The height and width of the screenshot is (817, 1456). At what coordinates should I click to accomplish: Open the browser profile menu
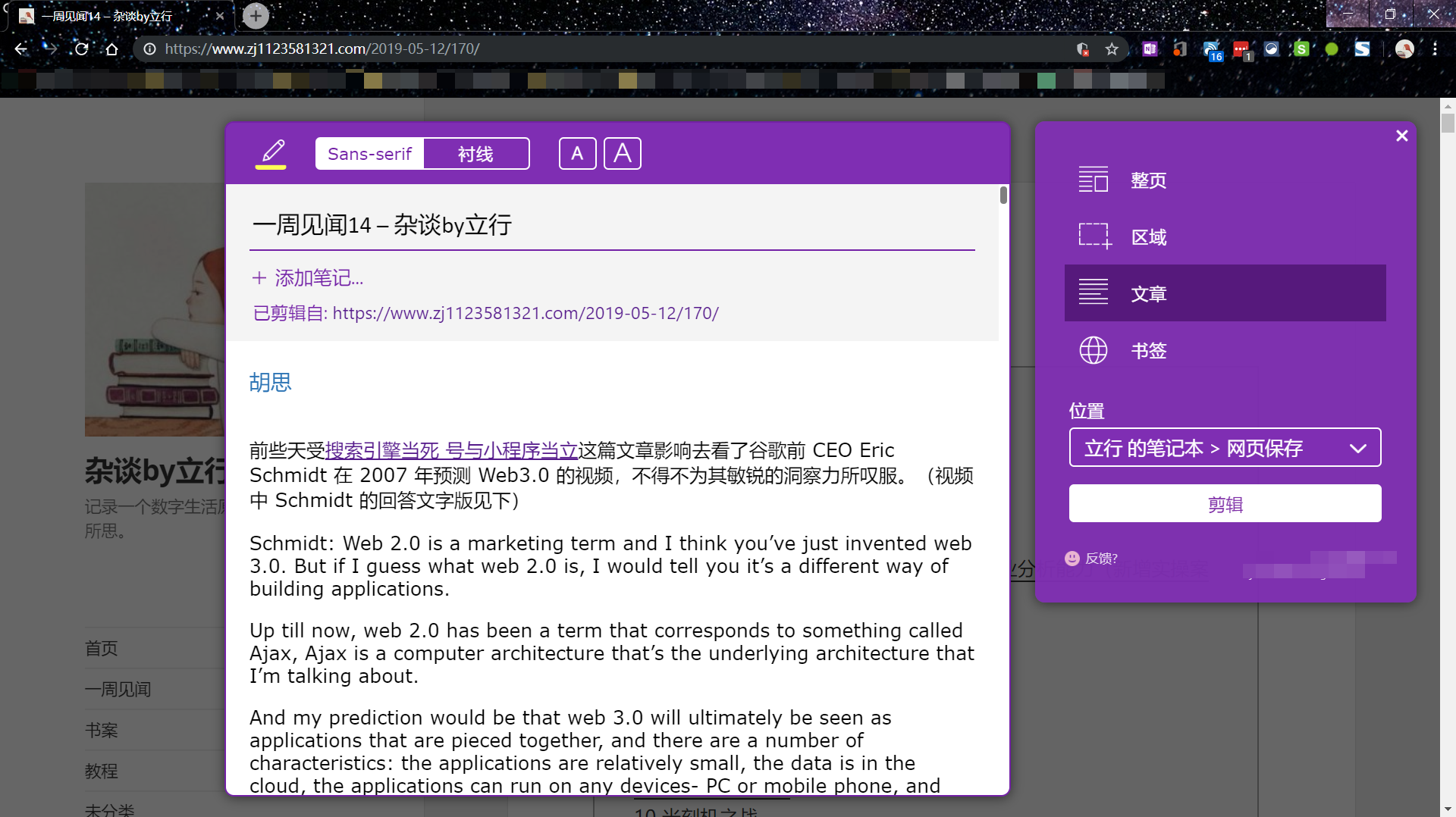click(x=1405, y=49)
